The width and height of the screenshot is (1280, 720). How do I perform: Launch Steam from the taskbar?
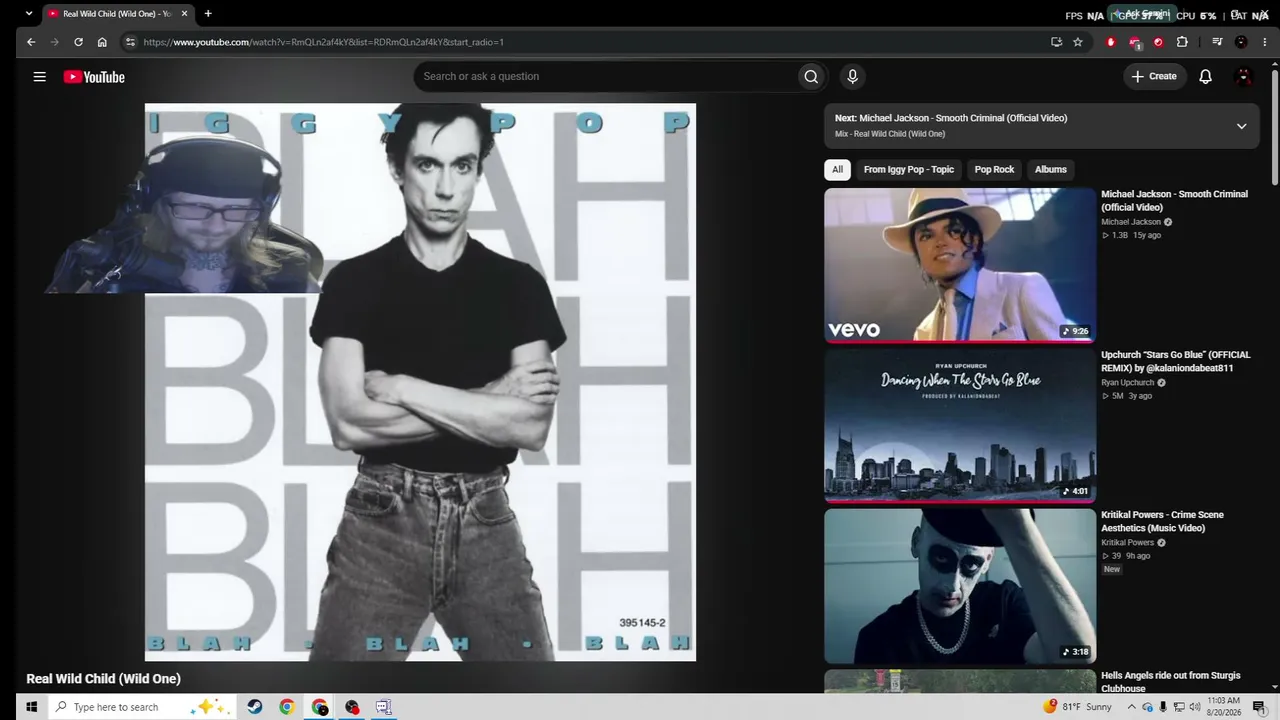255,707
